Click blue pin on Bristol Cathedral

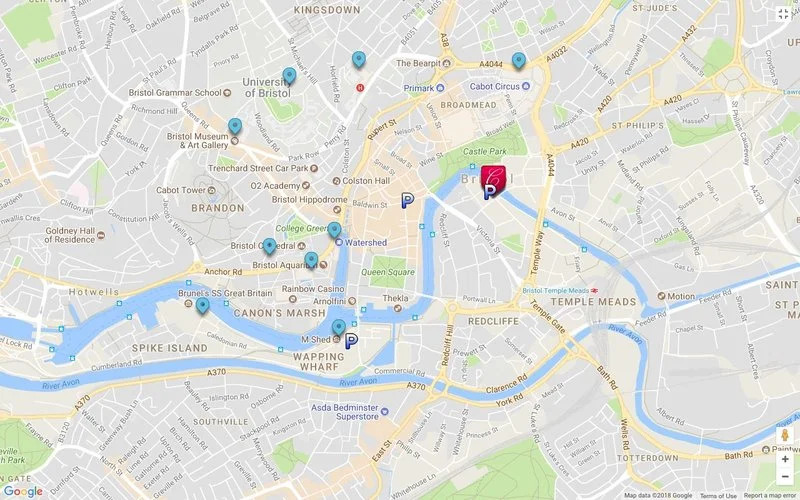[269, 246]
